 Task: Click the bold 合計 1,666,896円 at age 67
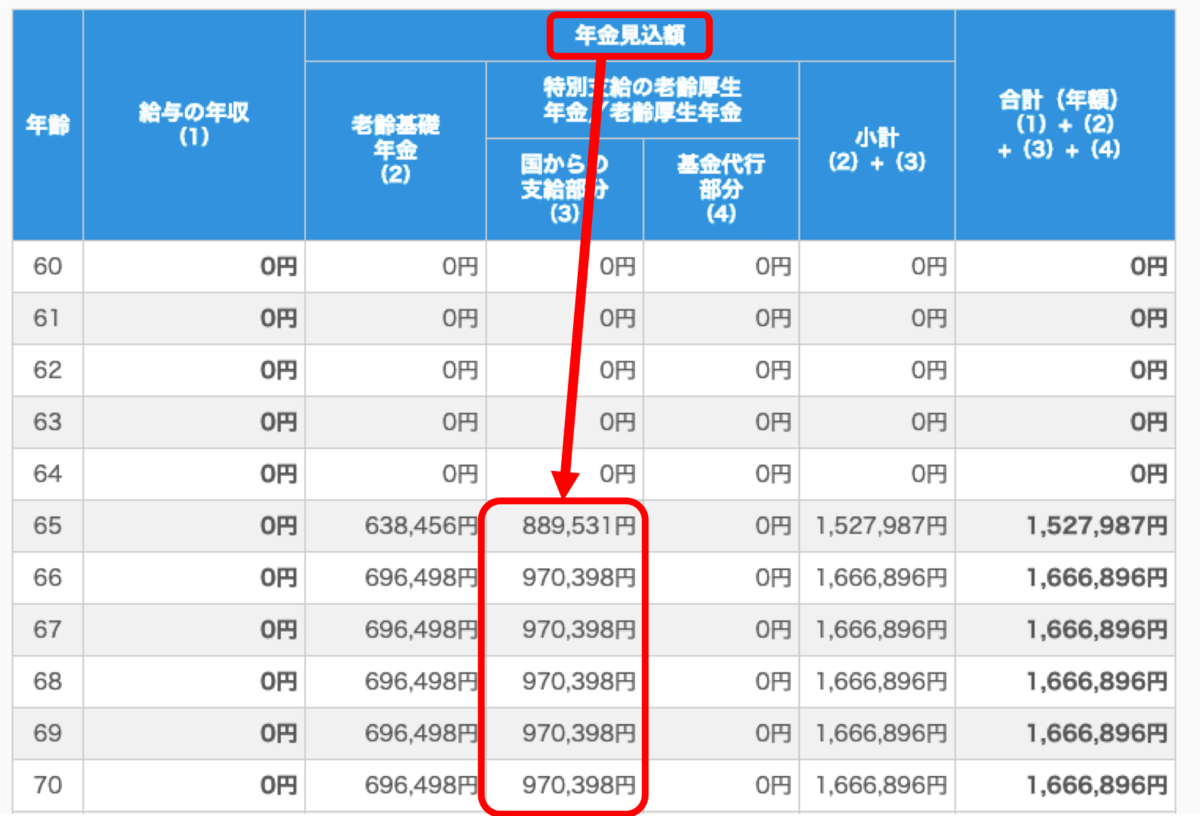[x=1096, y=630]
